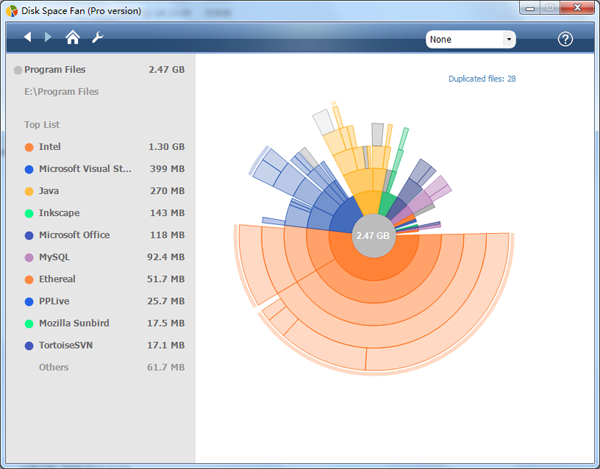This screenshot has height=469, width=600.
Task: Open the None filter dropdown
Action: click(470, 39)
